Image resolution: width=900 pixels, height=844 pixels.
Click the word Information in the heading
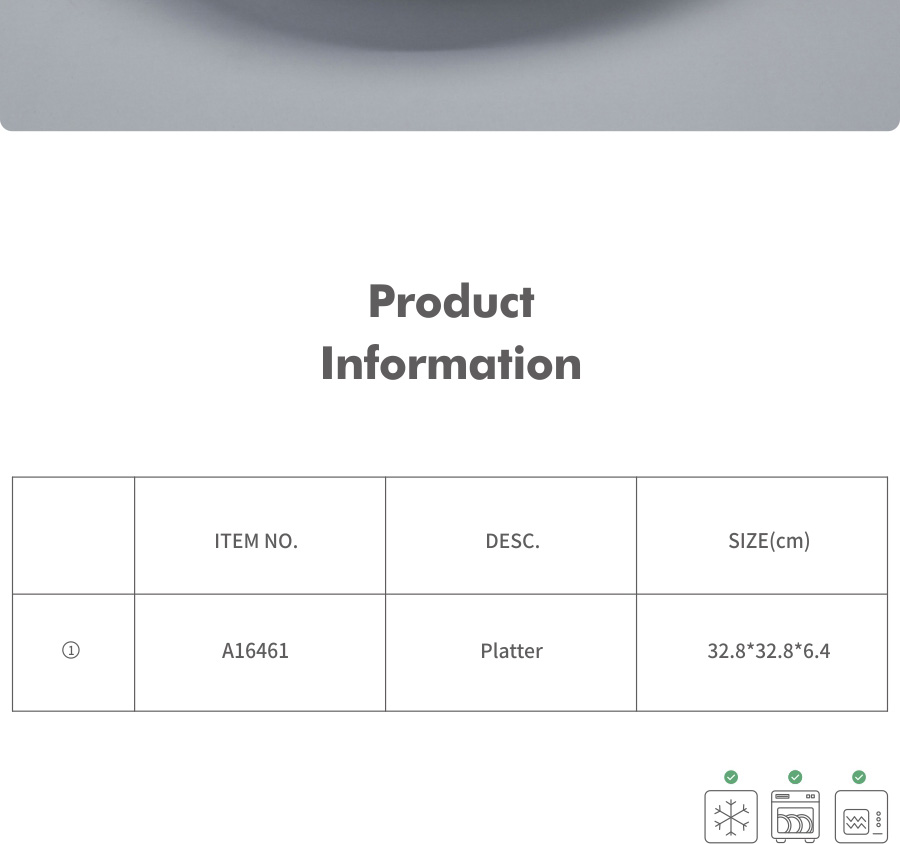(x=451, y=363)
